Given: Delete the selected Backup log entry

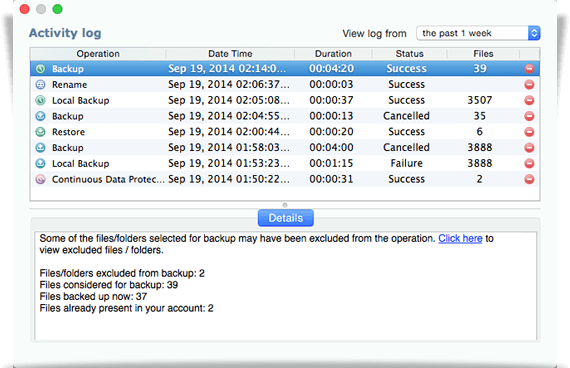Looking at the screenshot, I should (x=529, y=69).
